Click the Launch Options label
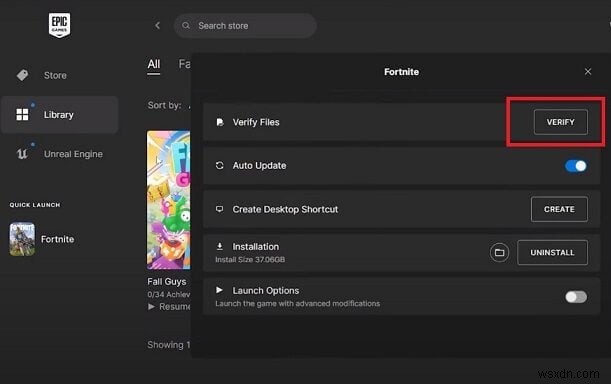Screen dimensions: 611x384 click(x=266, y=290)
